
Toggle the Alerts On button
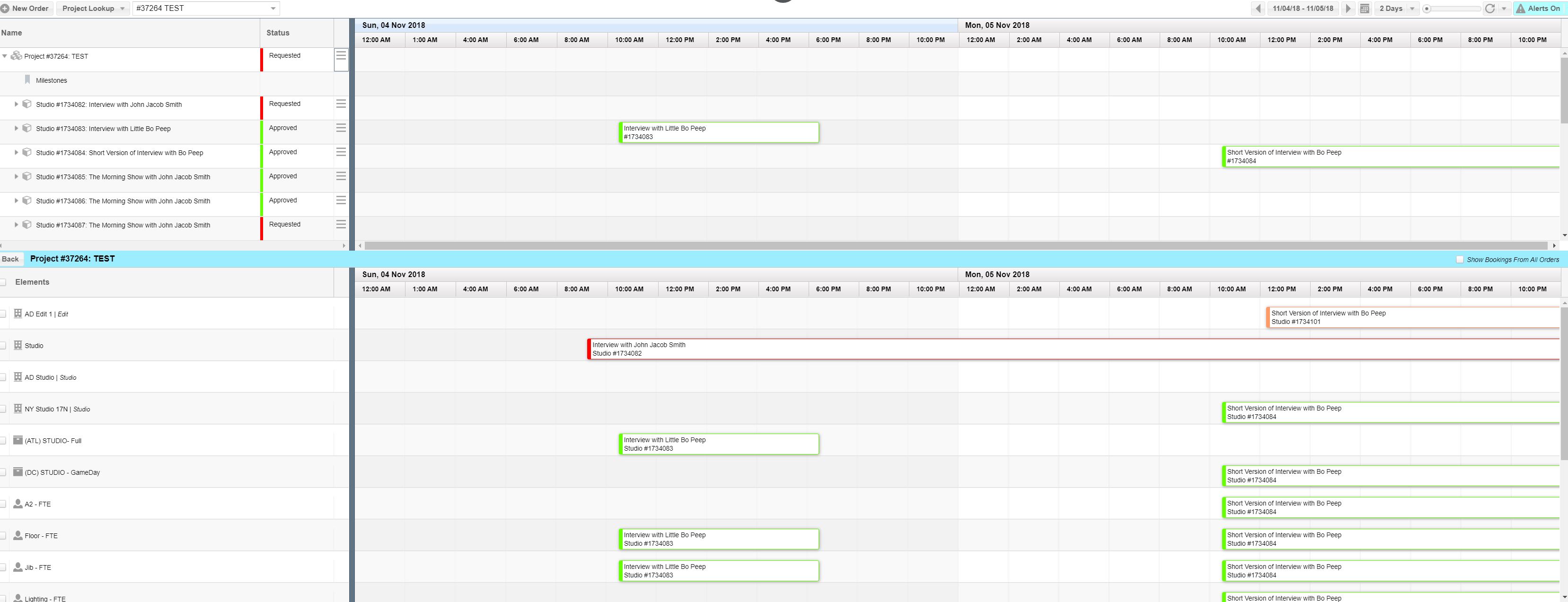pyautogui.click(x=1541, y=9)
